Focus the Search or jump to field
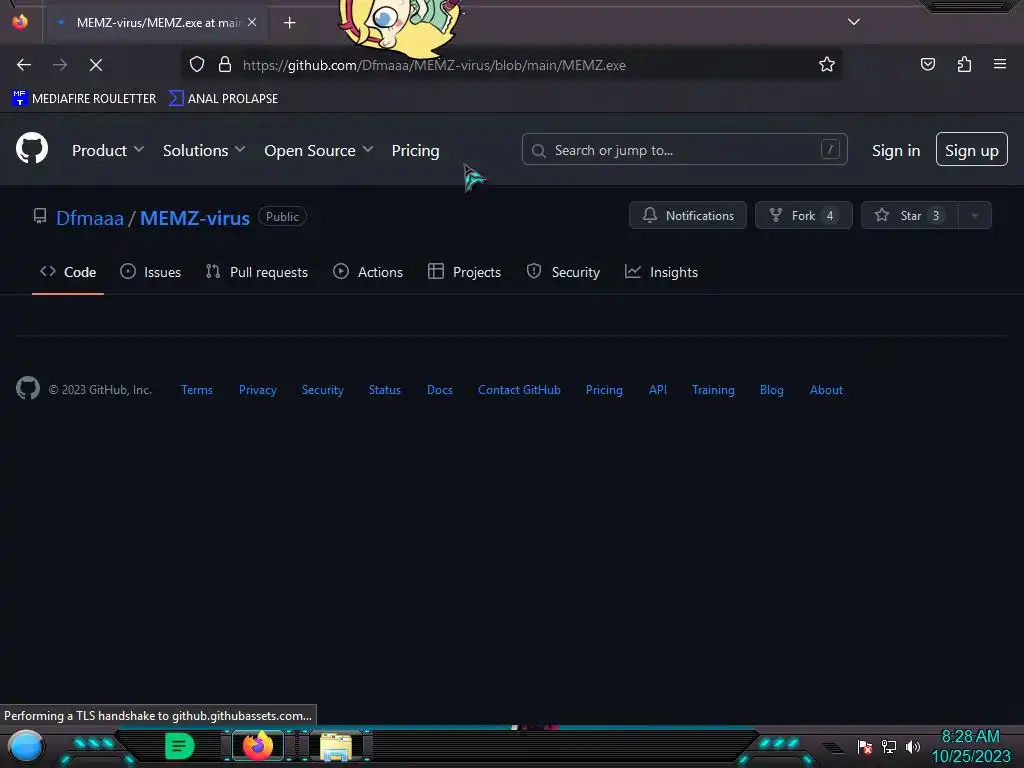The image size is (1024, 768). pyautogui.click(x=684, y=150)
